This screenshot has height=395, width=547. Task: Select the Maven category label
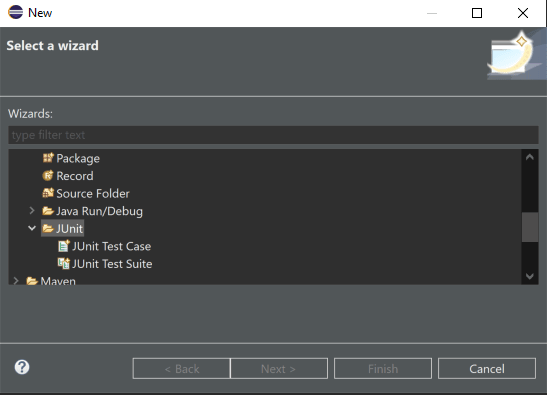[58, 281]
